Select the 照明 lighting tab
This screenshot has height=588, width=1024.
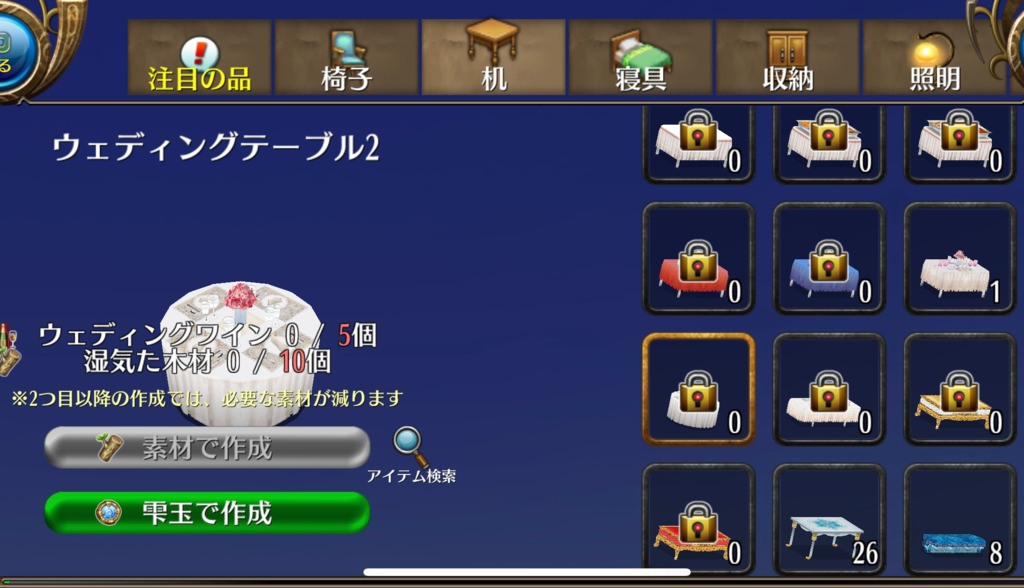point(935,57)
